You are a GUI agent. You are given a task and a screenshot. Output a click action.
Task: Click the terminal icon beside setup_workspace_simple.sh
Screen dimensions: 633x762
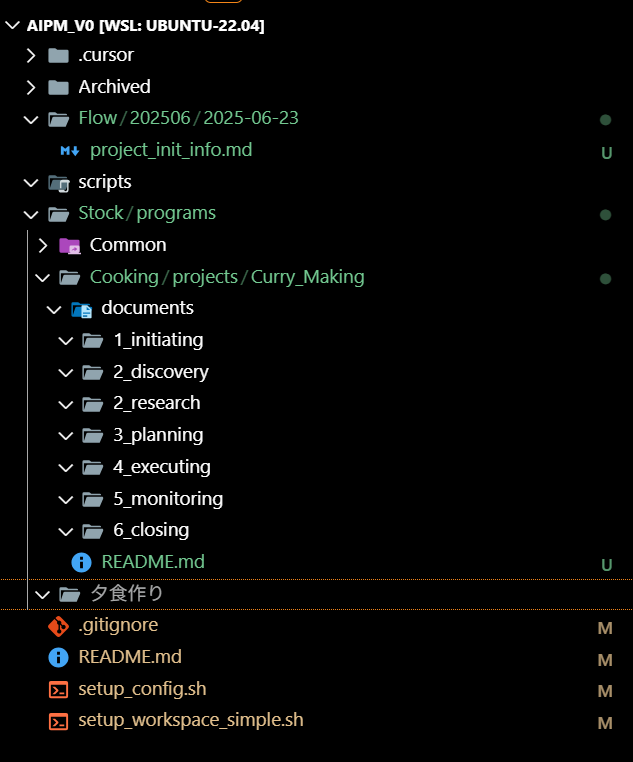pos(59,721)
